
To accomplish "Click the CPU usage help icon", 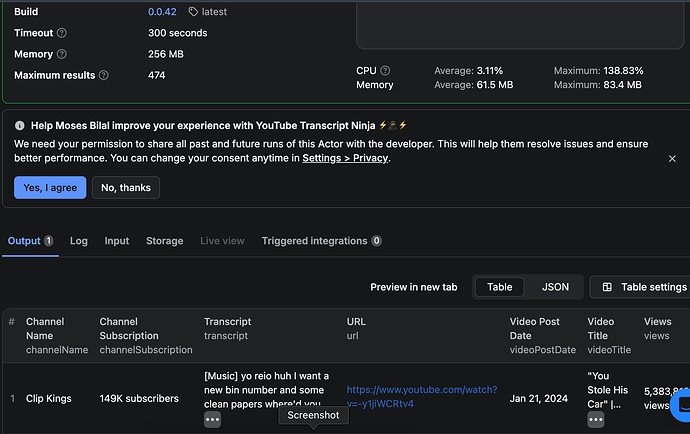I will 383,71.
